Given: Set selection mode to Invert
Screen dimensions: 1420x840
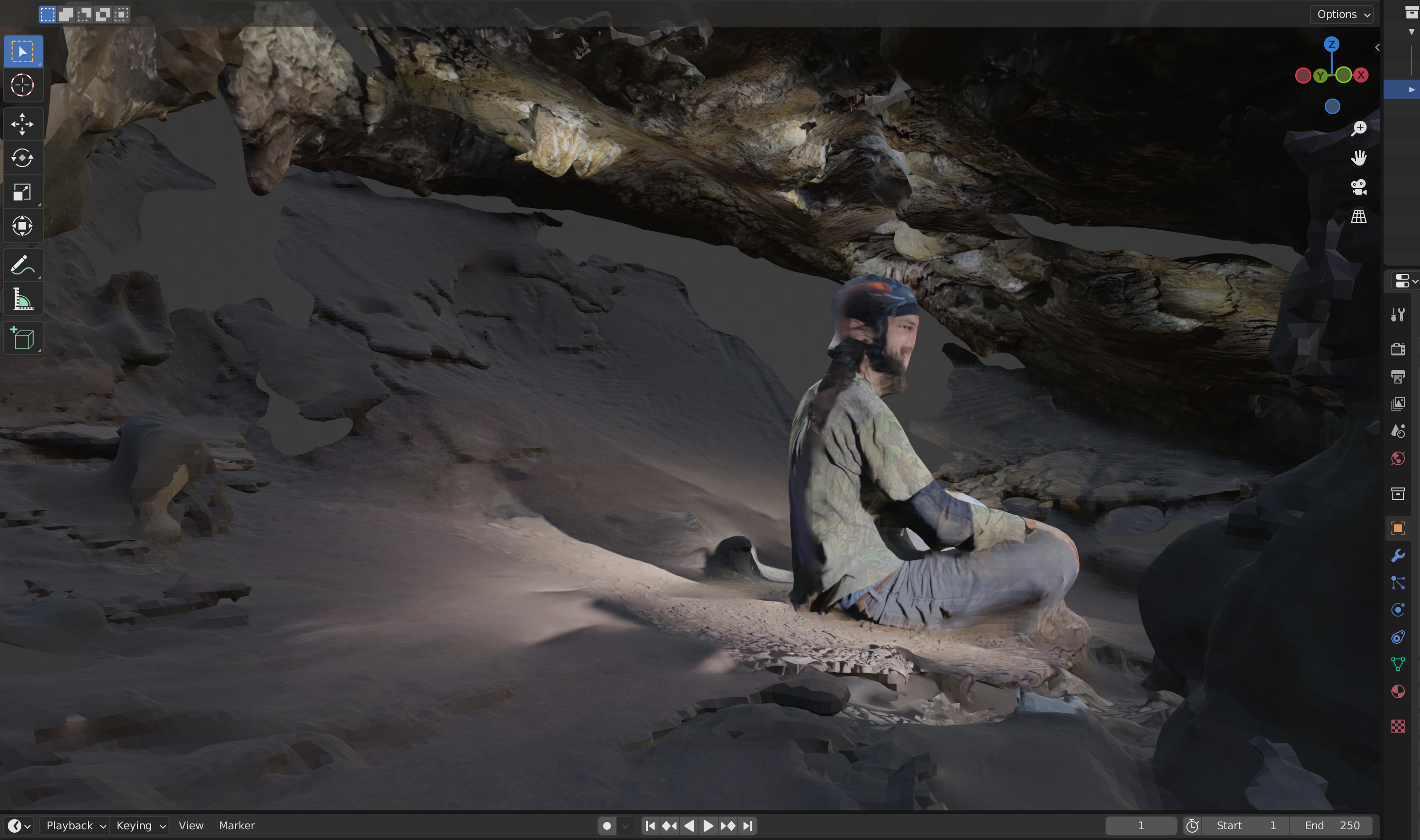Looking at the screenshot, I should (102, 14).
